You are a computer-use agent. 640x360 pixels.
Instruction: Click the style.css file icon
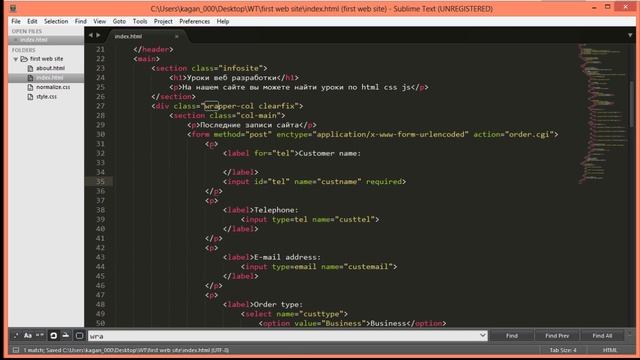[30, 97]
